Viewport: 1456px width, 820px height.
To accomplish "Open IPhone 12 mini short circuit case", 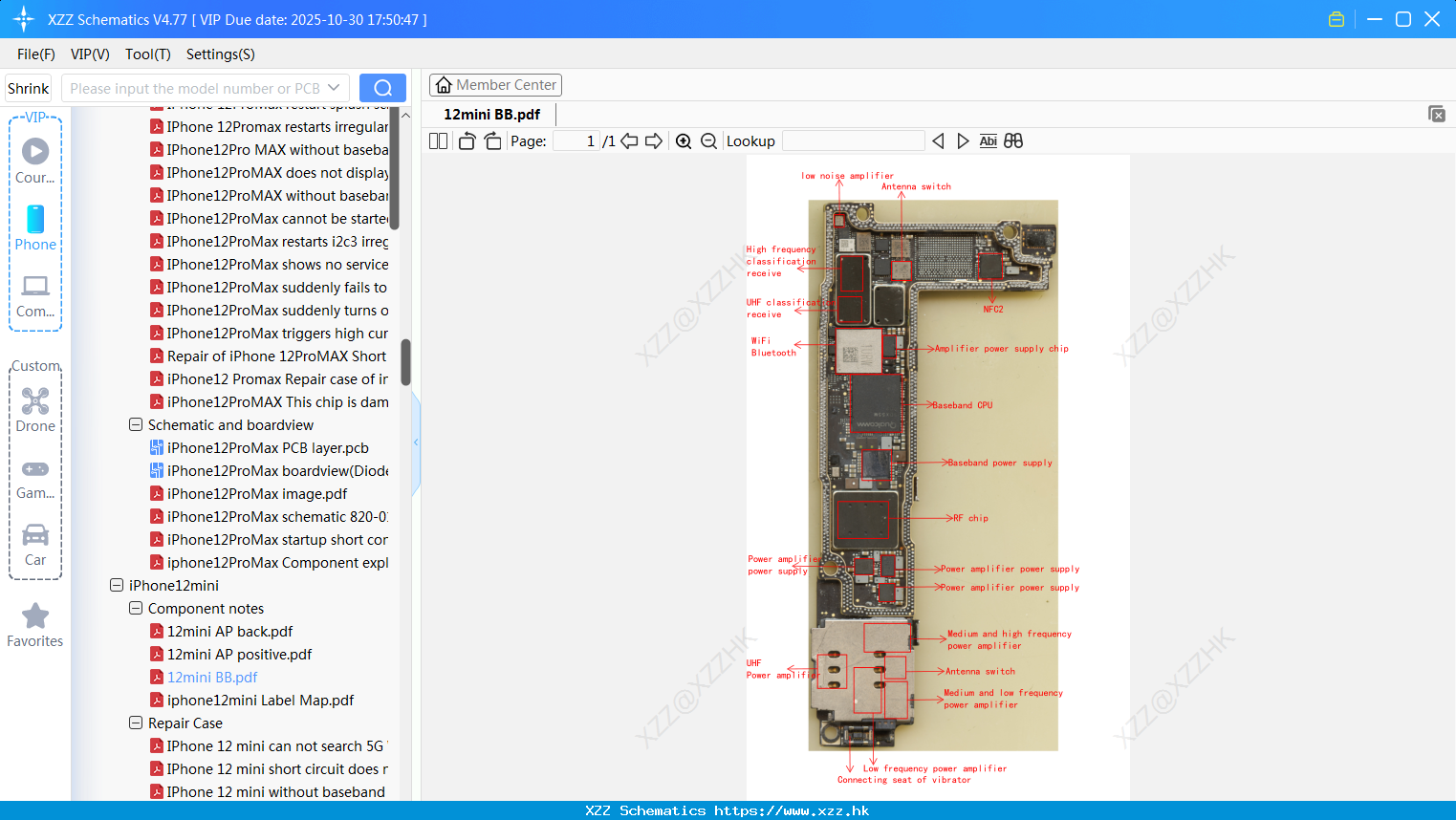I will [x=277, y=768].
